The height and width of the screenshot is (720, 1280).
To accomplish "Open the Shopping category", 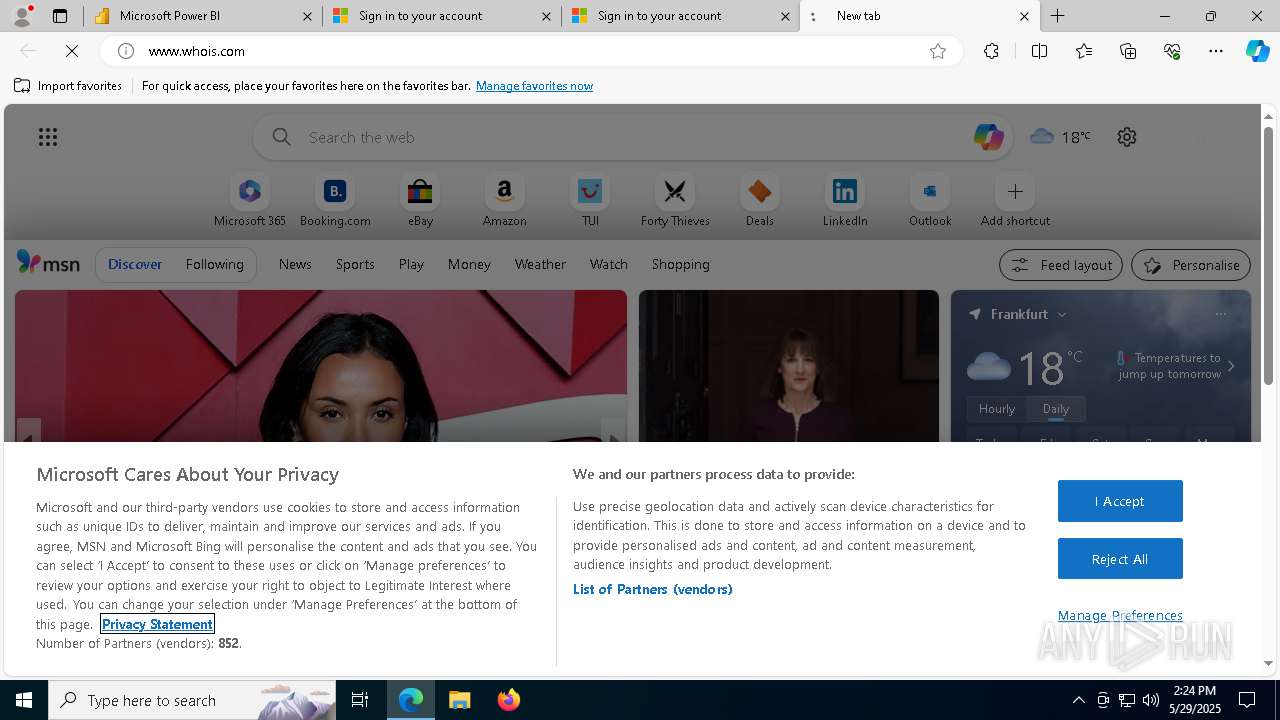I will (681, 264).
